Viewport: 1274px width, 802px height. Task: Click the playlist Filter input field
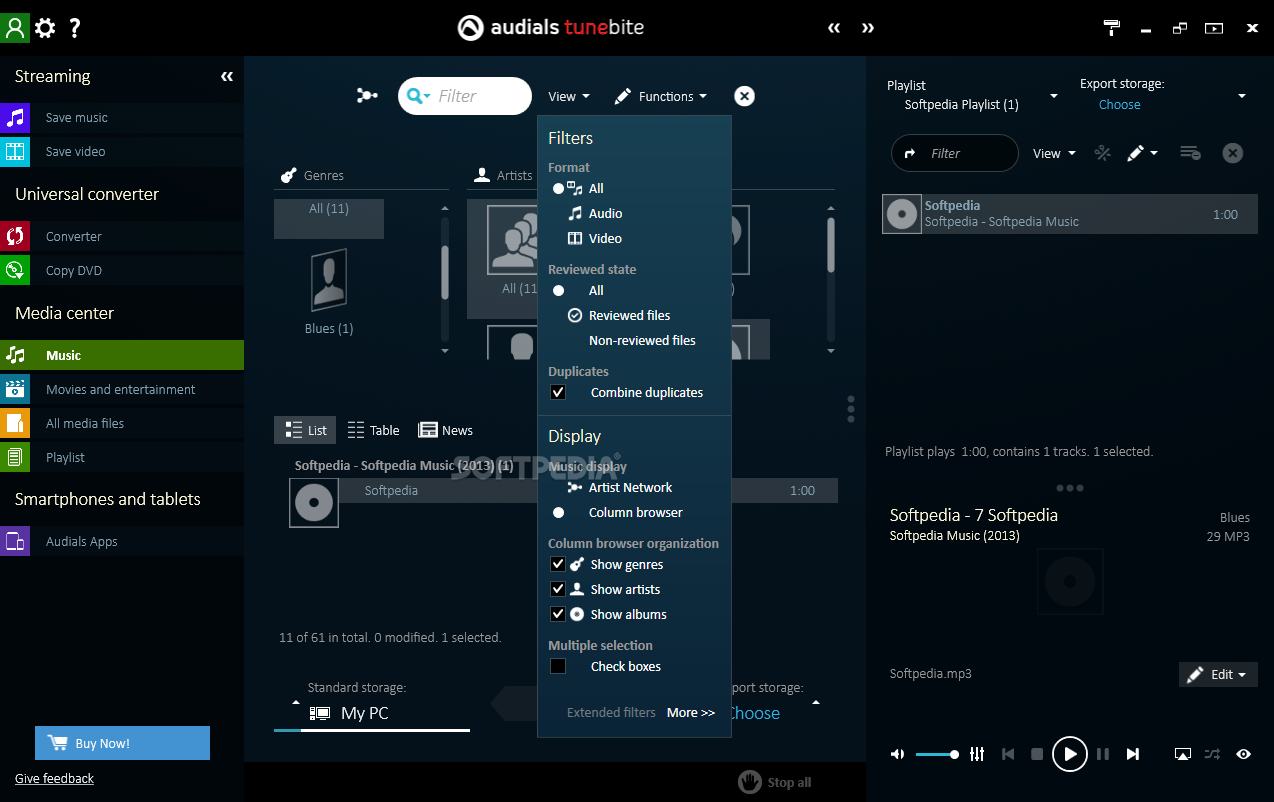click(x=954, y=153)
